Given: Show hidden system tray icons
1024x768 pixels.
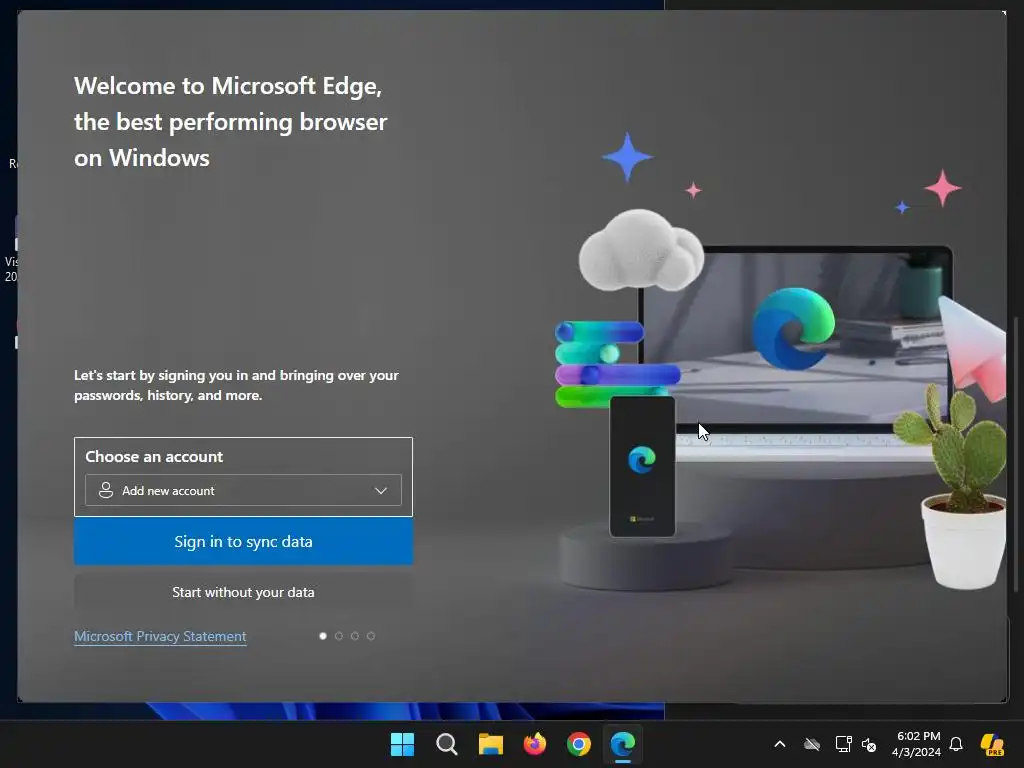Looking at the screenshot, I should coord(780,744).
